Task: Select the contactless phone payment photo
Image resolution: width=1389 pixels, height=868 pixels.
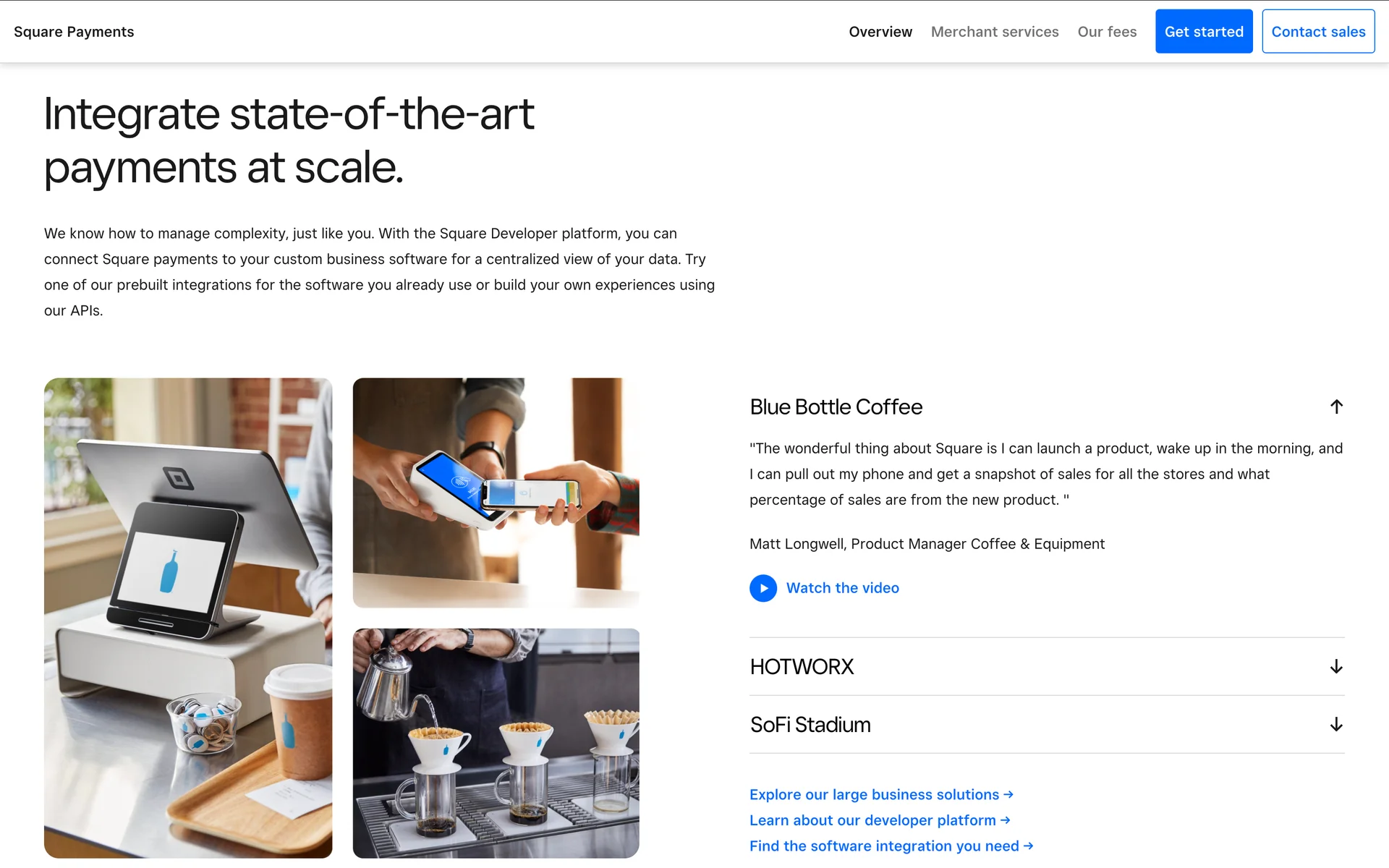Action: pyautogui.click(x=496, y=493)
